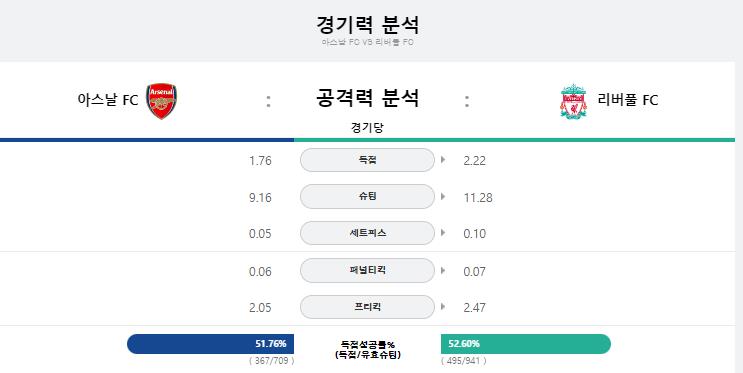Image resolution: width=743 pixels, height=373 pixels.
Task: Click the arrow beside the 프리킥 pill
Action: click(443, 307)
